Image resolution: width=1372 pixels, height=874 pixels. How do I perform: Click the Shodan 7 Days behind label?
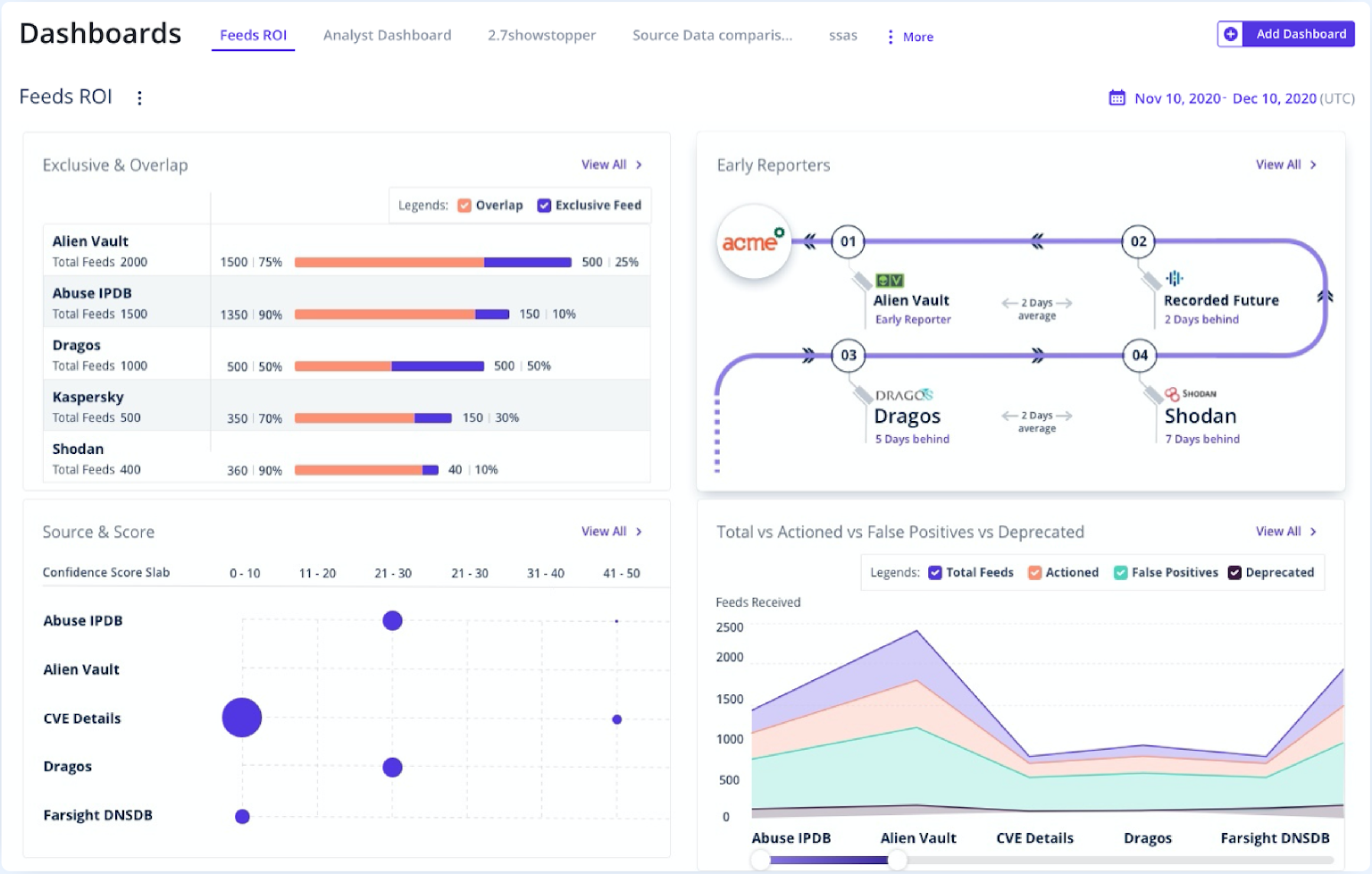(1202, 439)
